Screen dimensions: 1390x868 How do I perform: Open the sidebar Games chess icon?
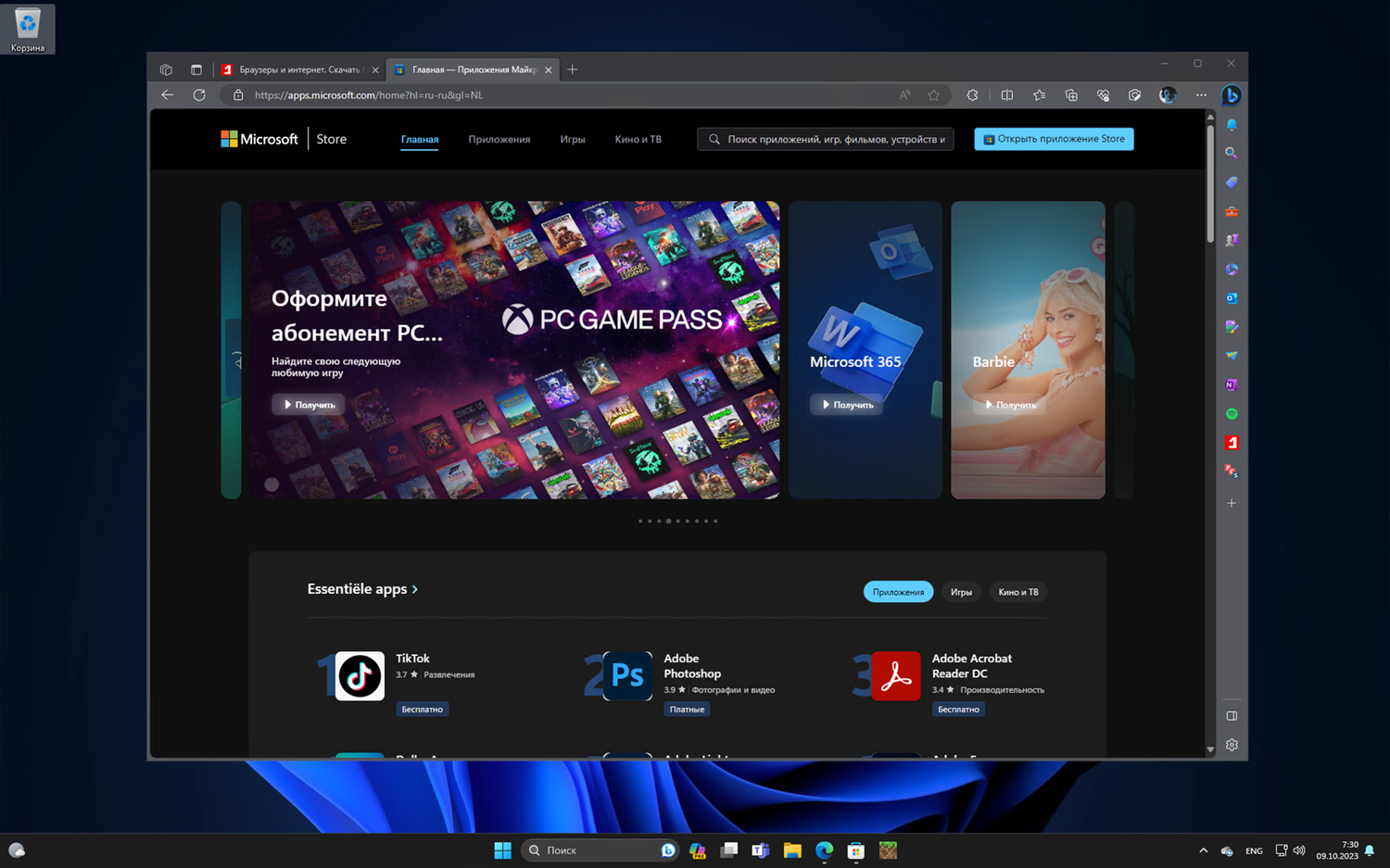pyautogui.click(x=1232, y=240)
